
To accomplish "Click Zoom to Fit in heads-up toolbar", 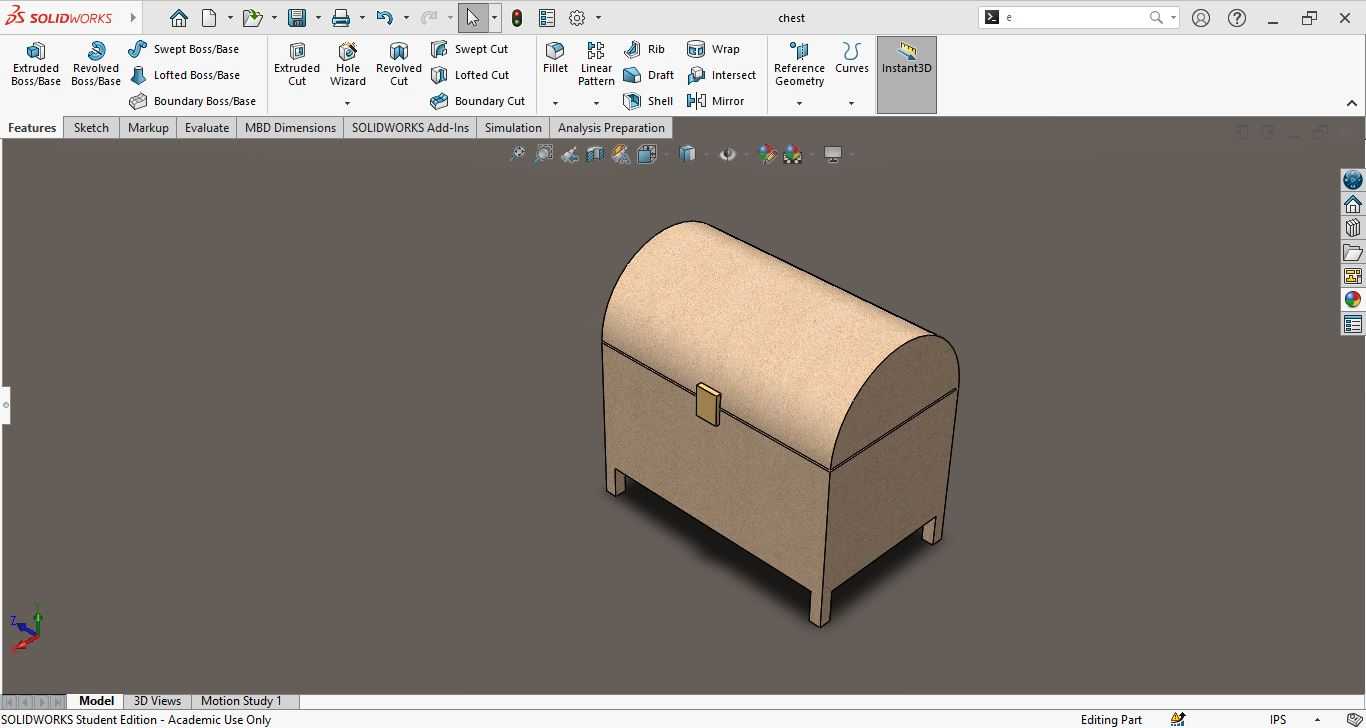I will pos(517,154).
